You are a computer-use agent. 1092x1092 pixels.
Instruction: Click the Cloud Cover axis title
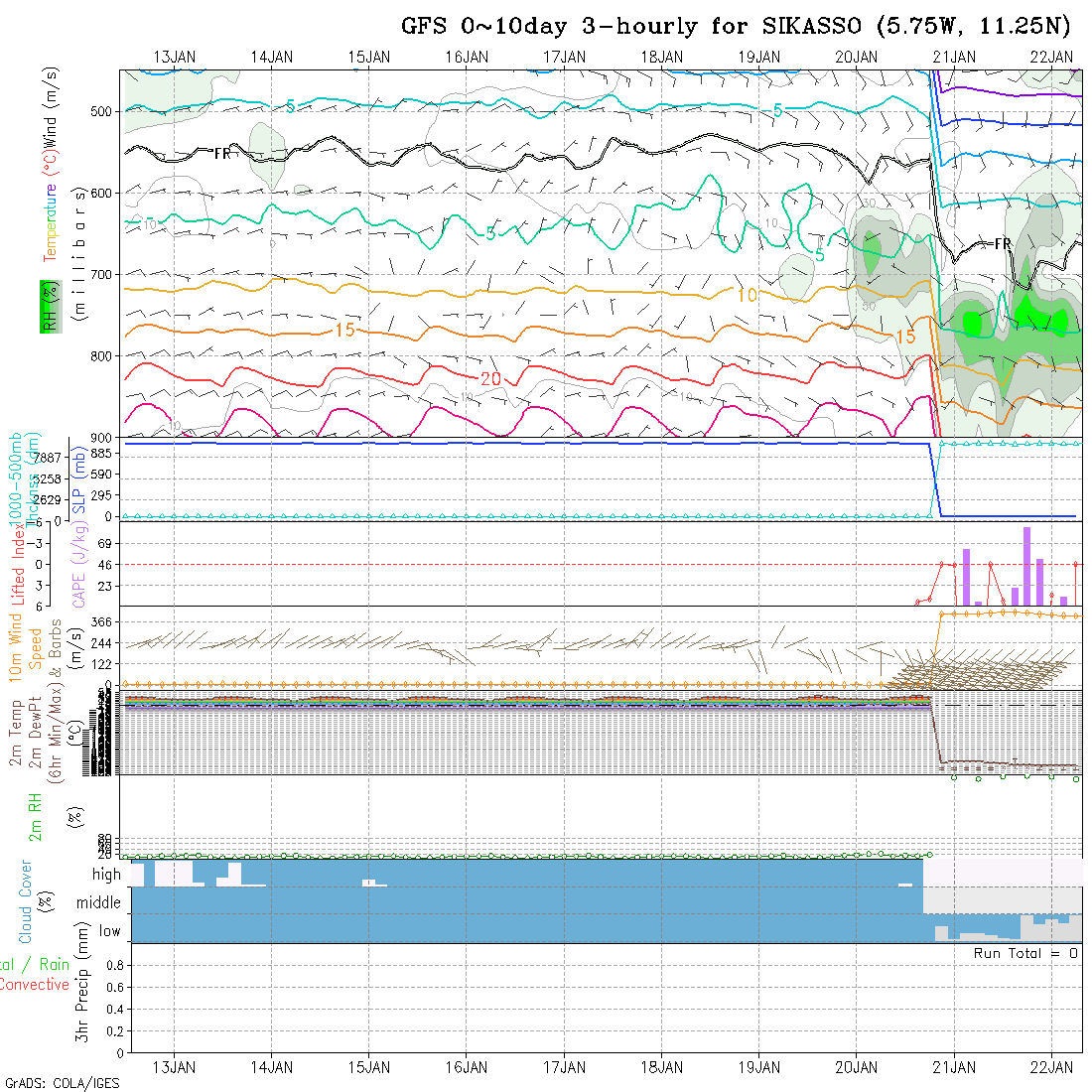click(25, 902)
